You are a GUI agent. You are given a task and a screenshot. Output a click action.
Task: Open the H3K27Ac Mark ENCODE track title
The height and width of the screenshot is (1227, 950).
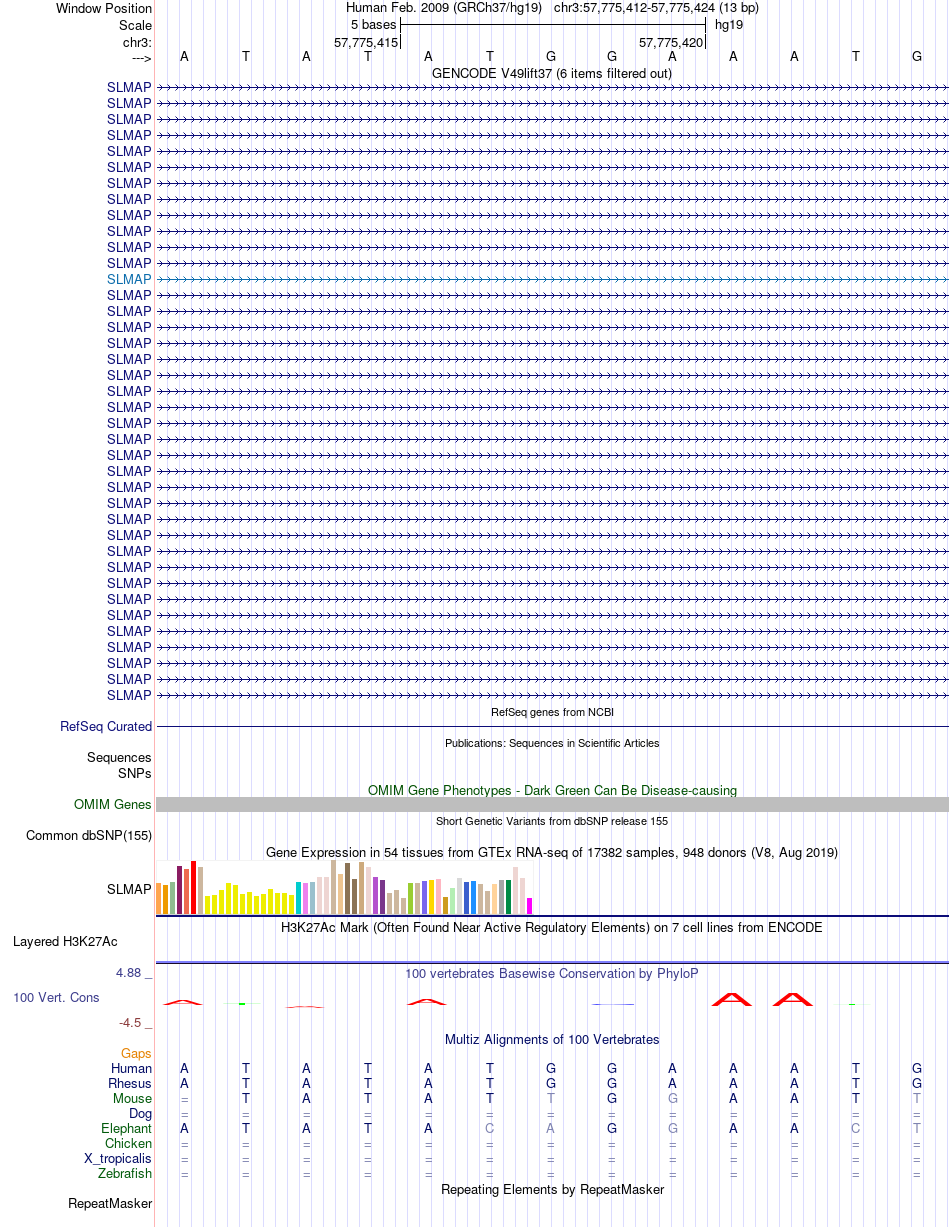[552, 927]
